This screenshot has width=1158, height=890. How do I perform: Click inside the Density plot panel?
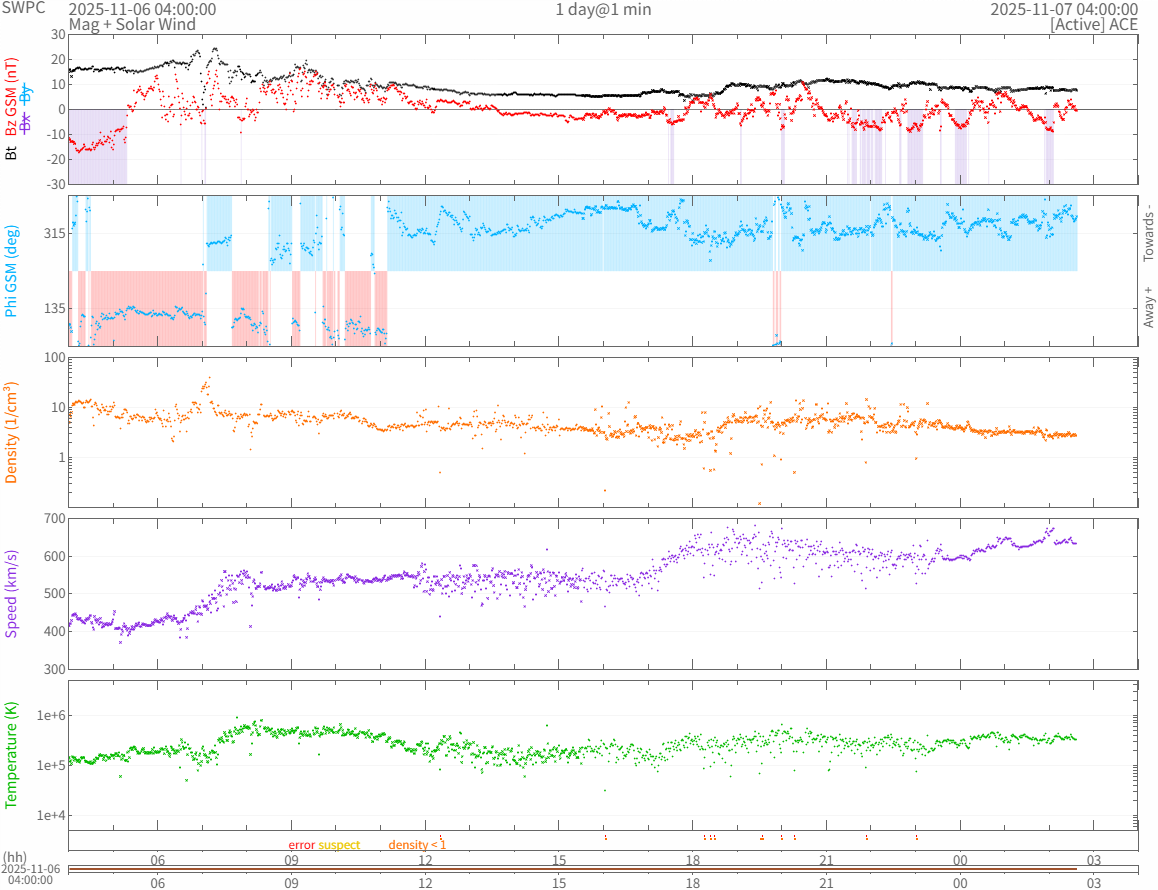[603, 432]
